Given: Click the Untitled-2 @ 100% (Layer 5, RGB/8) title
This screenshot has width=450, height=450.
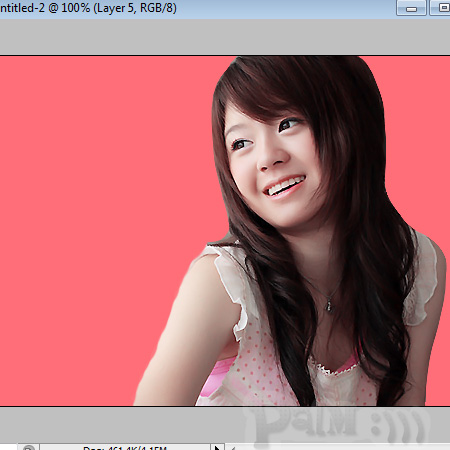Looking at the screenshot, I should coord(88,8).
